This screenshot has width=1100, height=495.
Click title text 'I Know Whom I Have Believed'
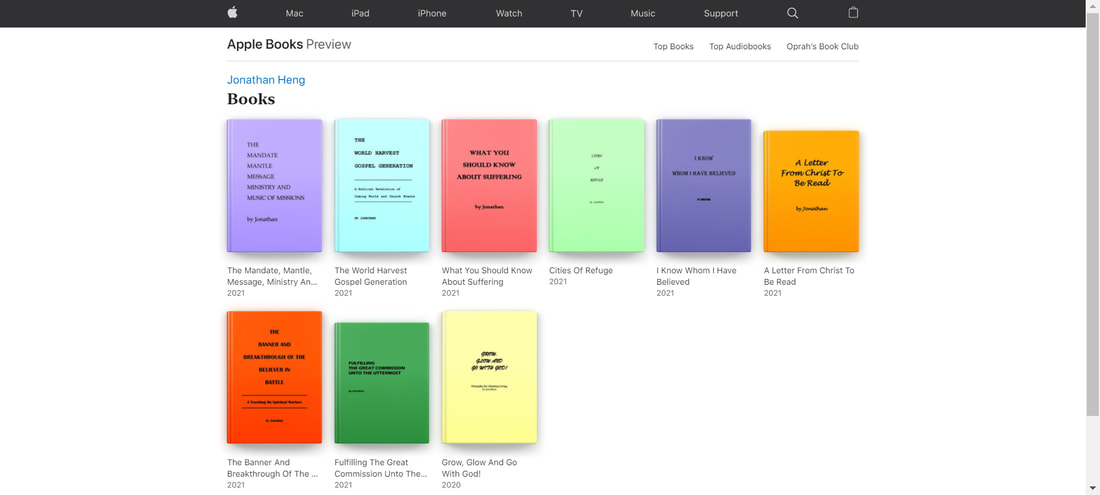(x=697, y=276)
